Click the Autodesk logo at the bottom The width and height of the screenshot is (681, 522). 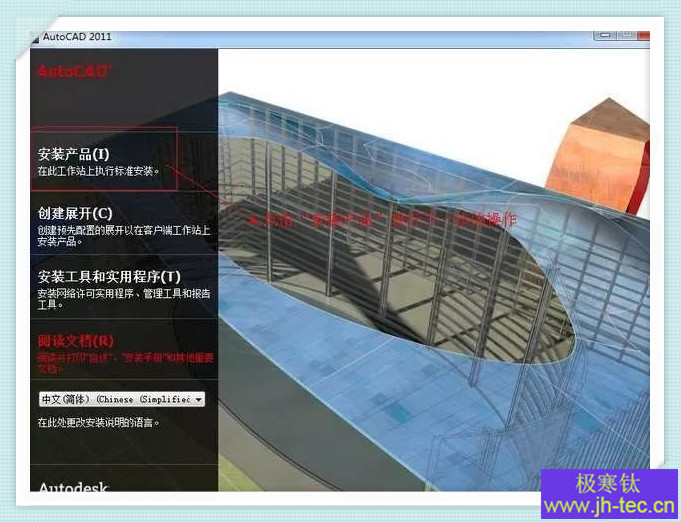pyautogui.click(x=73, y=487)
